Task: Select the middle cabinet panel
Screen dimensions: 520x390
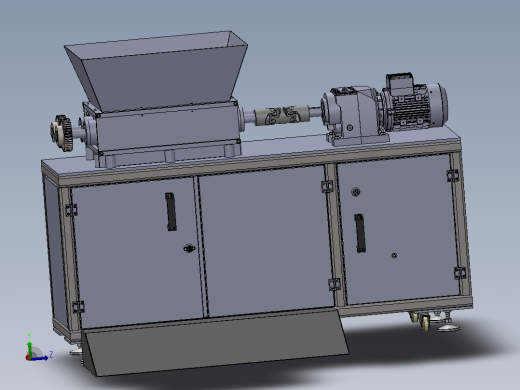Action: [x=266, y=241]
